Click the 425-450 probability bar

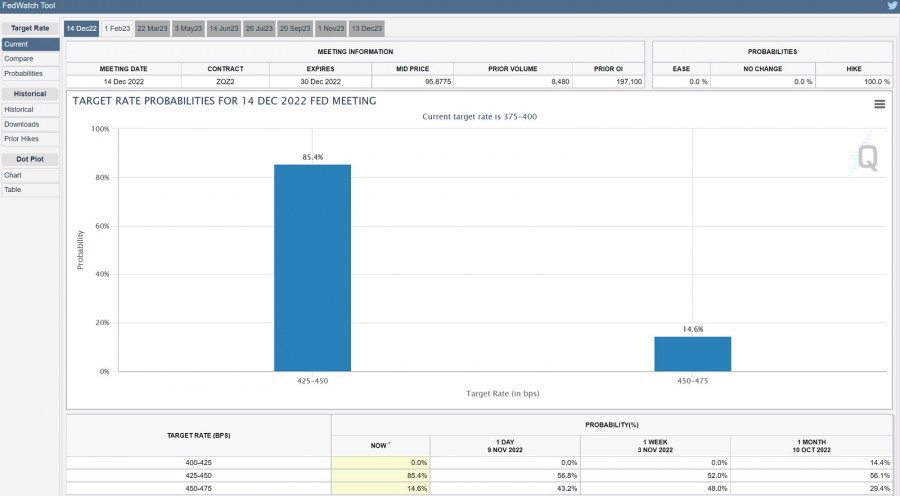coord(312,268)
